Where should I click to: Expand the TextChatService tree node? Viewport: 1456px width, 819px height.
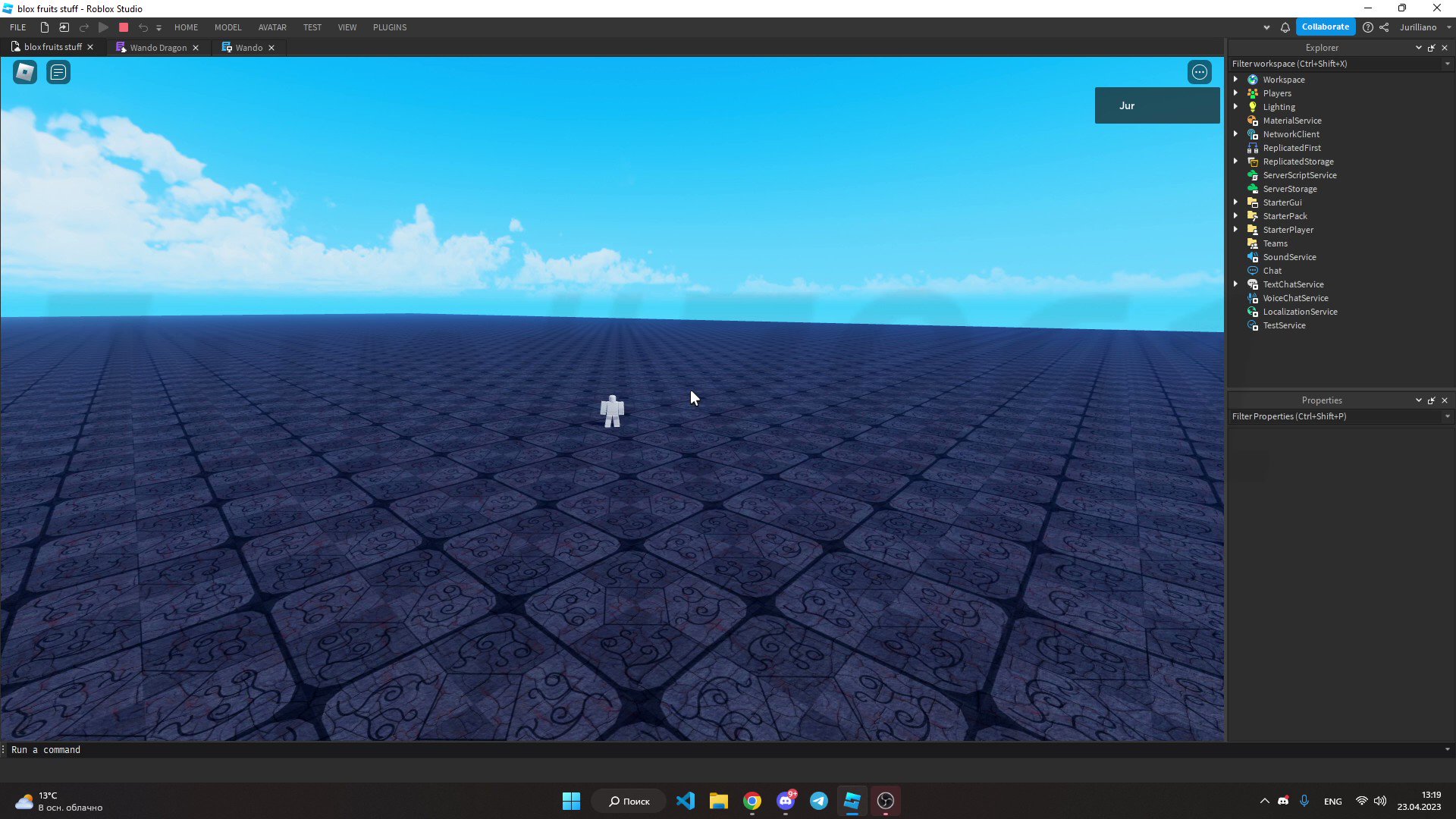[x=1236, y=284]
